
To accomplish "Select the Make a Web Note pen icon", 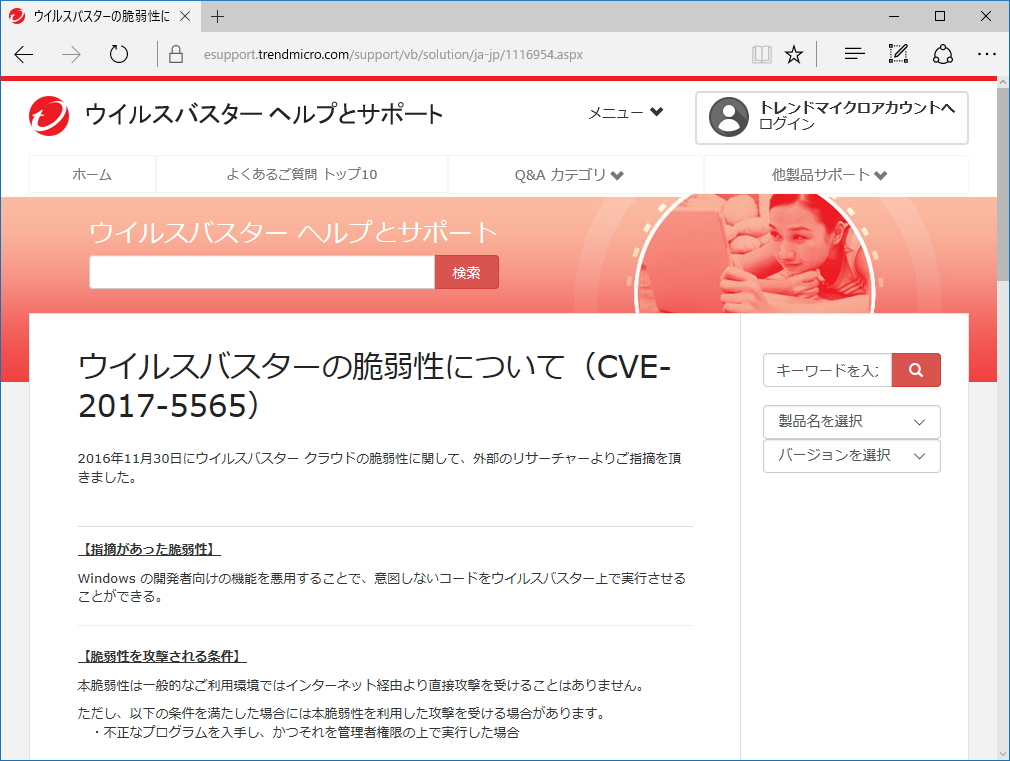I will click(x=897, y=55).
